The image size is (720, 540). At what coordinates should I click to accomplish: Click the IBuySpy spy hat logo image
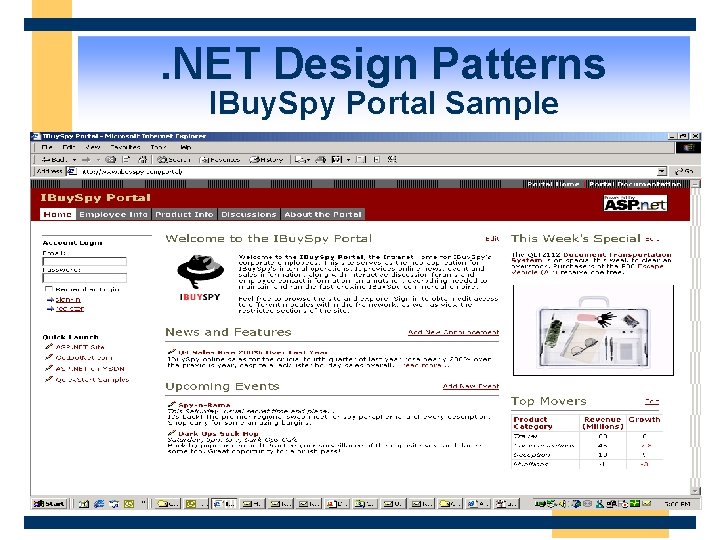click(200, 278)
